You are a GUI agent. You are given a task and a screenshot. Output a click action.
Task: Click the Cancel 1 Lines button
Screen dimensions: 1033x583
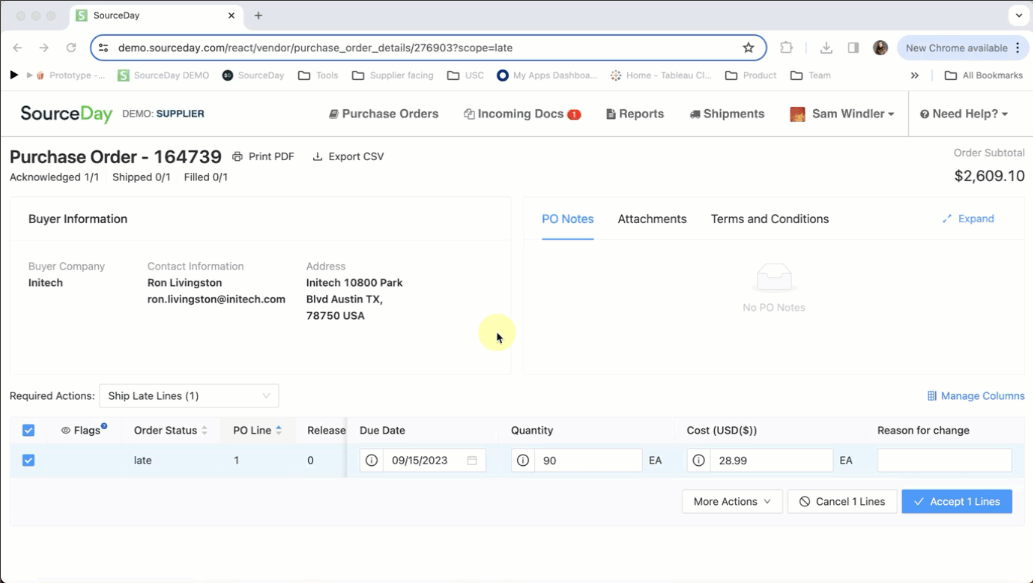click(x=842, y=501)
